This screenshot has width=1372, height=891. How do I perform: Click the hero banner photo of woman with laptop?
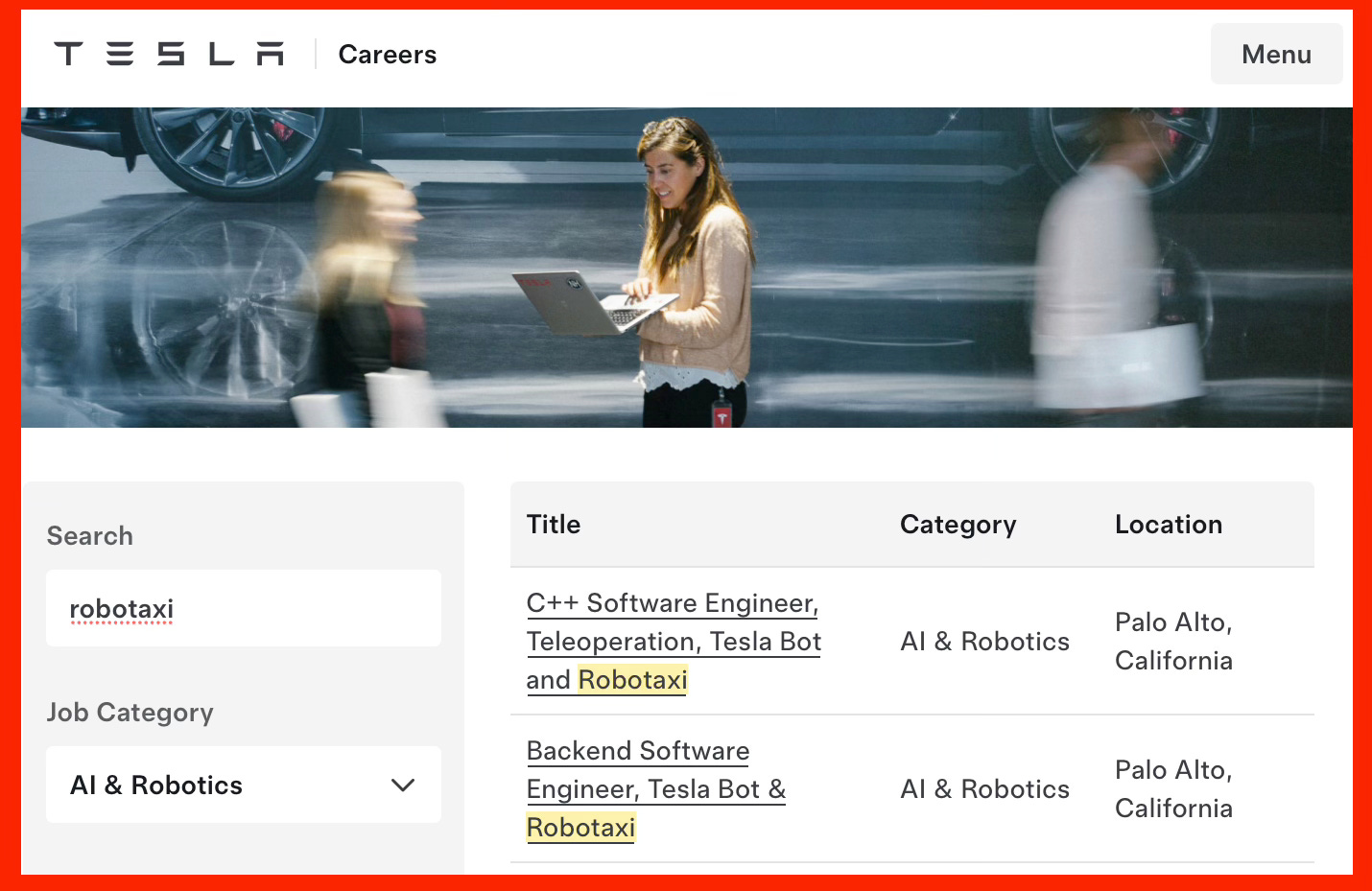tap(687, 268)
